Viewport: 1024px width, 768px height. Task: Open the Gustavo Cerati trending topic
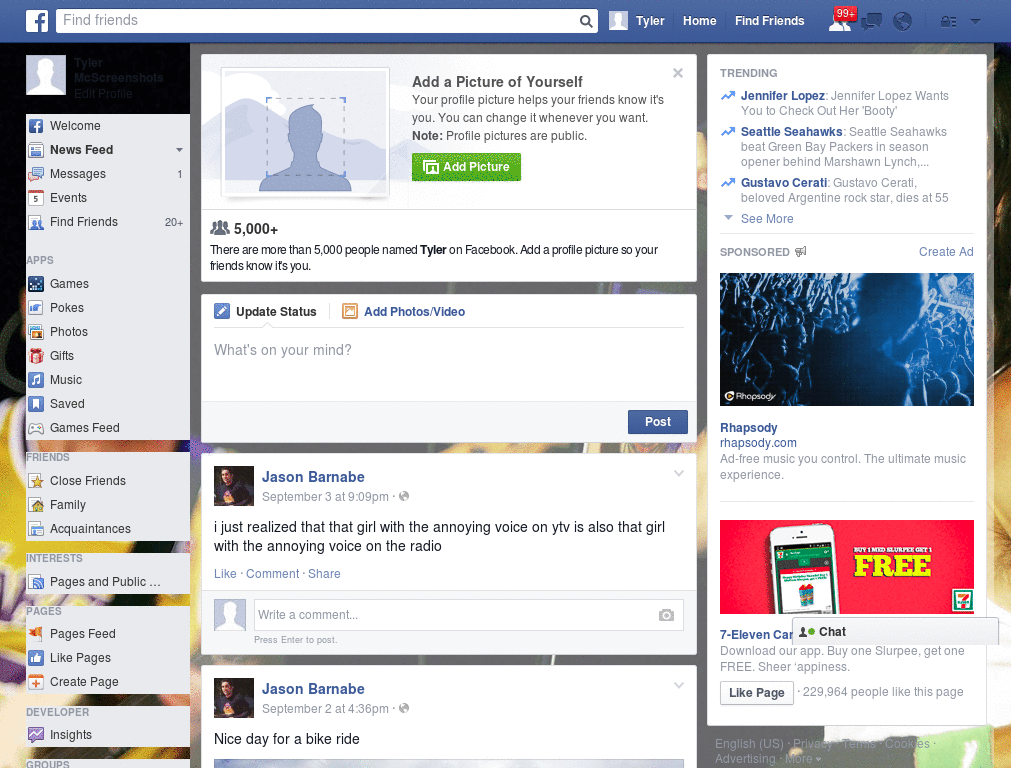click(784, 183)
